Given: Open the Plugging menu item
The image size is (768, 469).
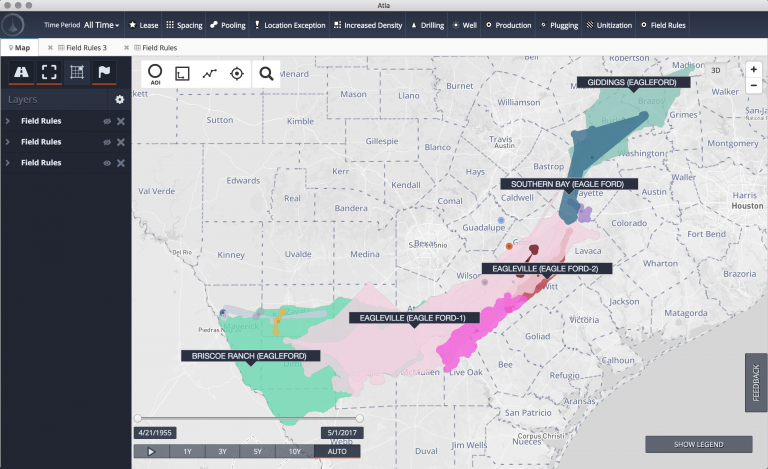Looking at the screenshot, I should 559,25.
